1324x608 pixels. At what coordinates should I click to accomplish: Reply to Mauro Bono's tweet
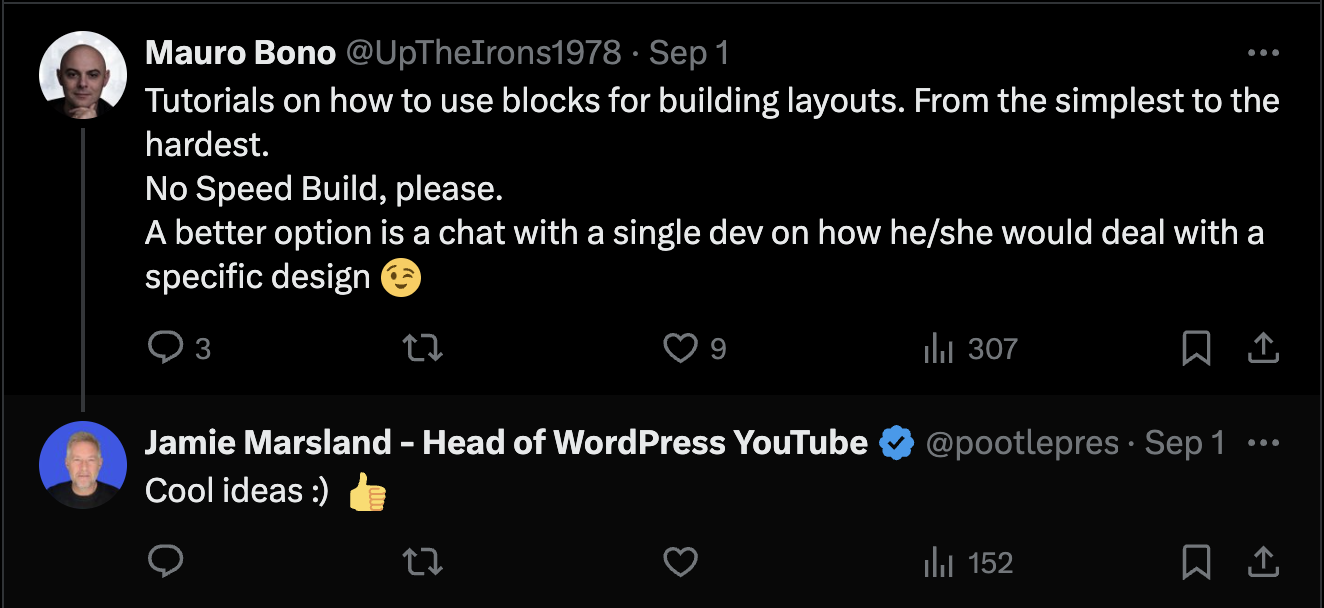(164, 348)
